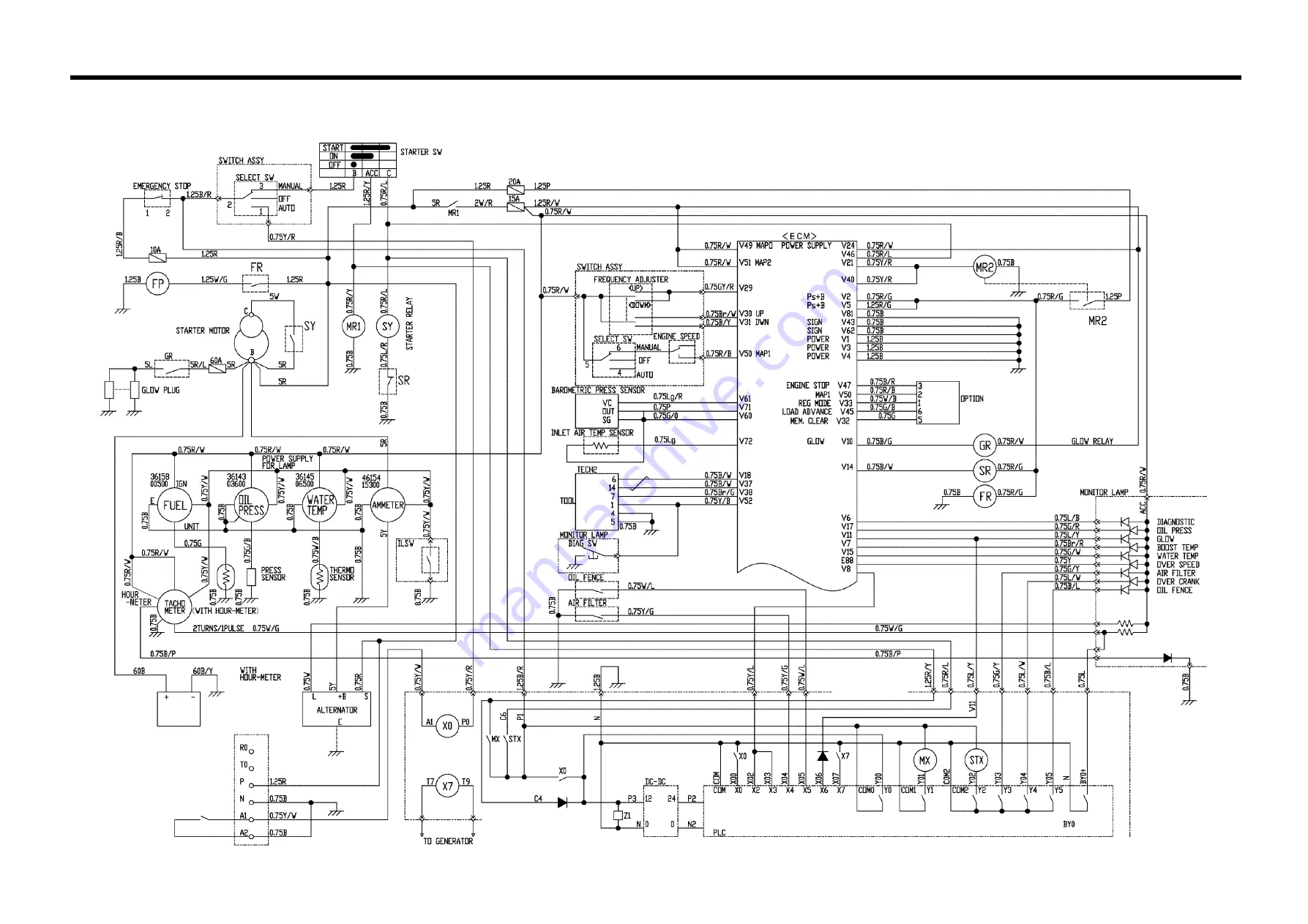This screenshot has height=924, width=1308.
Task: Click the TACHO METER circle symbol
Action: [174, 607]
